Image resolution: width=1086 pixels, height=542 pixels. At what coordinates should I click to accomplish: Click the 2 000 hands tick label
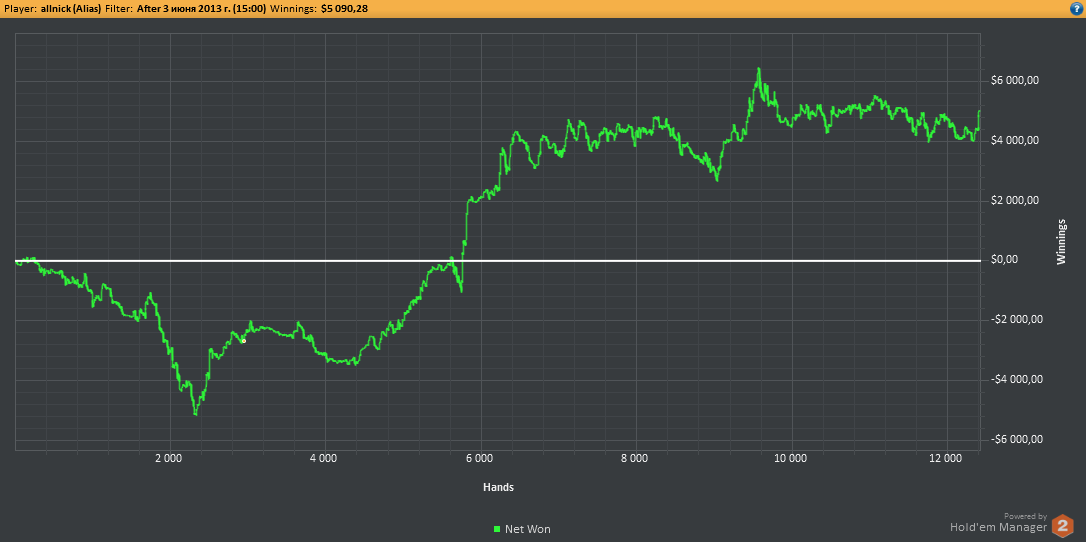click(x=169, y=459)
